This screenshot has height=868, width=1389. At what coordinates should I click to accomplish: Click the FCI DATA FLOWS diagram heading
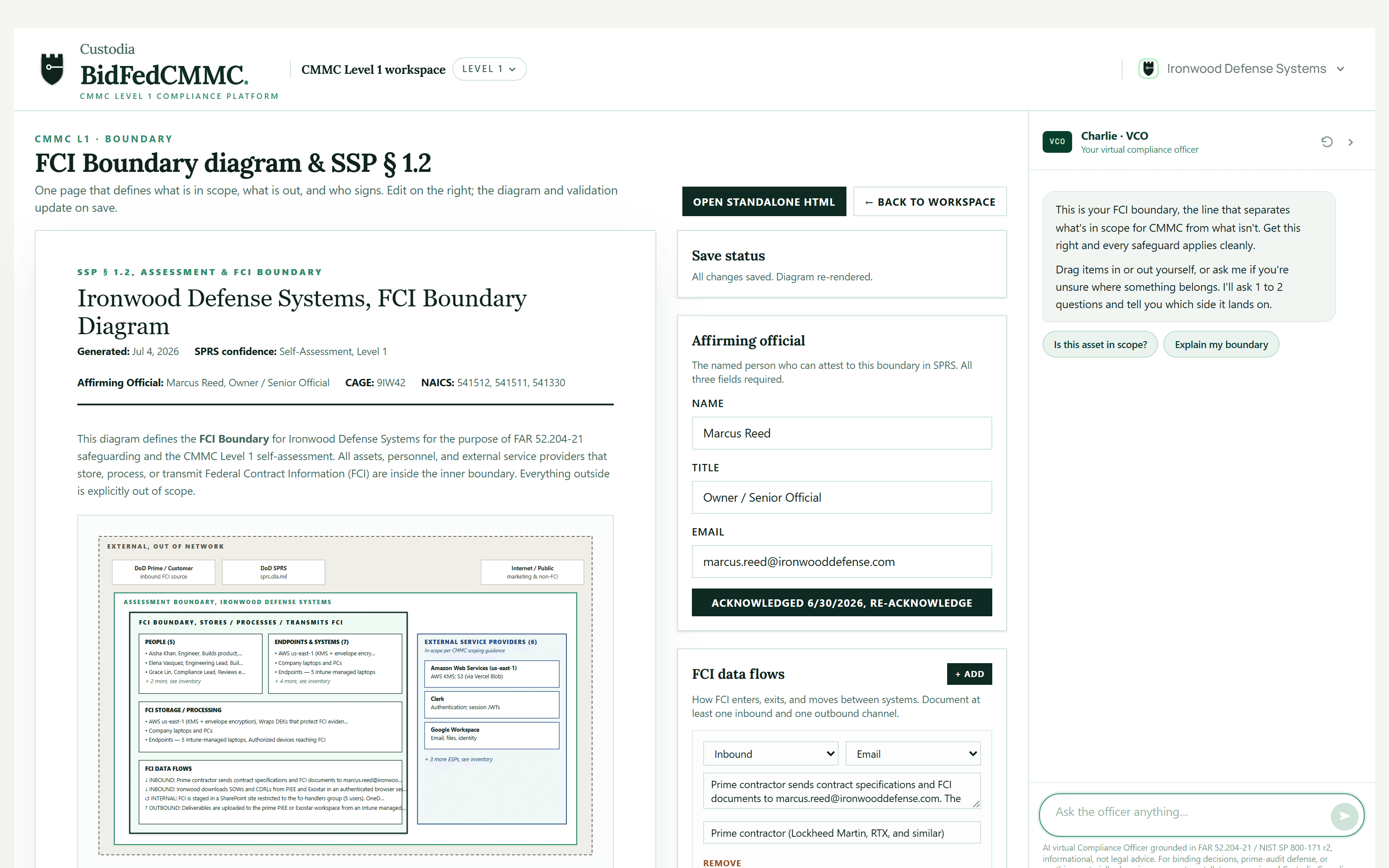tap(168, 769)
